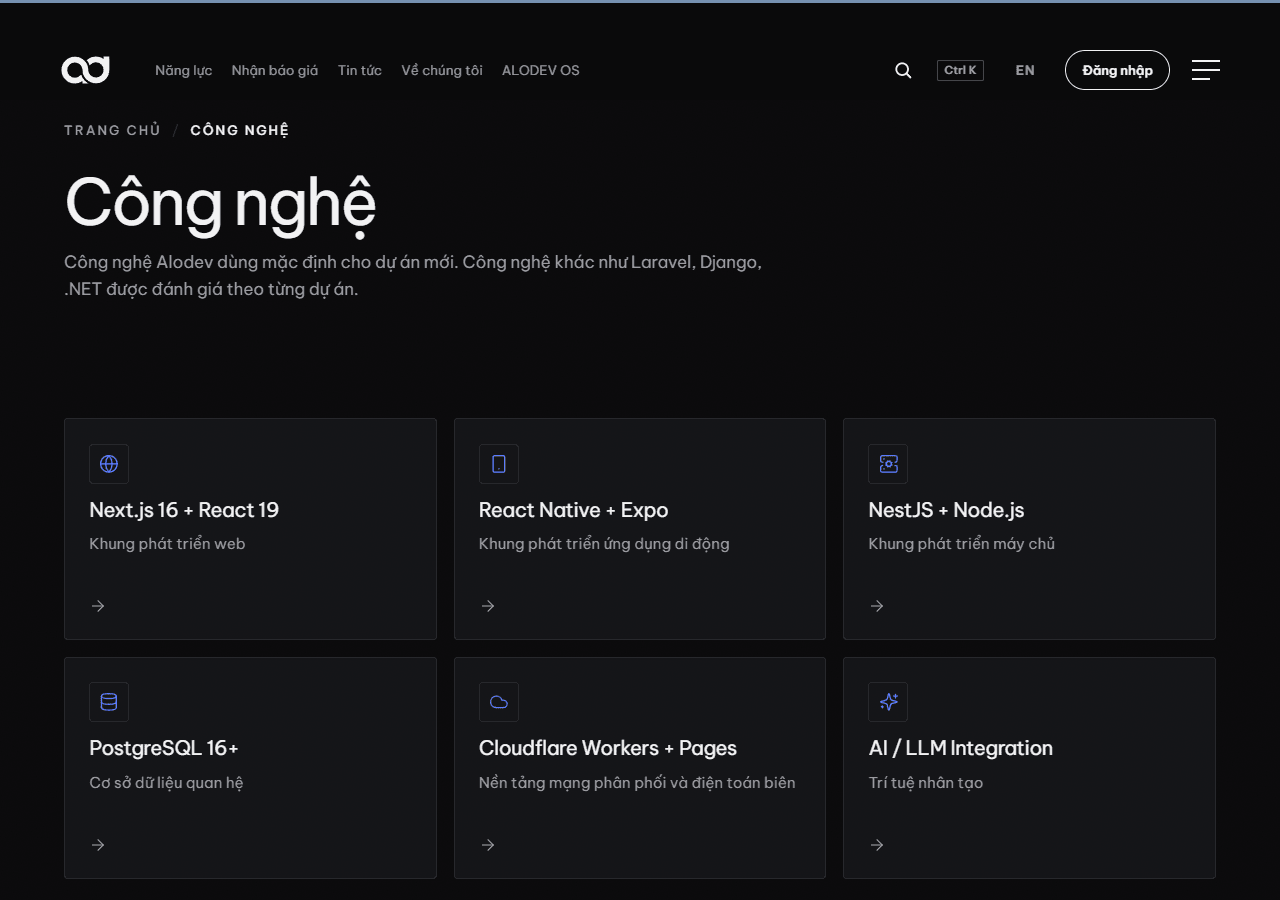Click the text 'Khung phát triển máy chủ'
Screen dimensions: 1280x900
tap(961, 544)
